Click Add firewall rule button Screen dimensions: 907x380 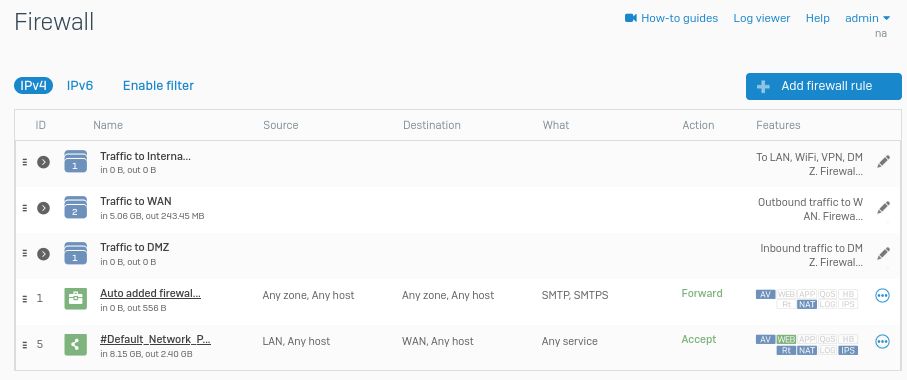(823, 86)
